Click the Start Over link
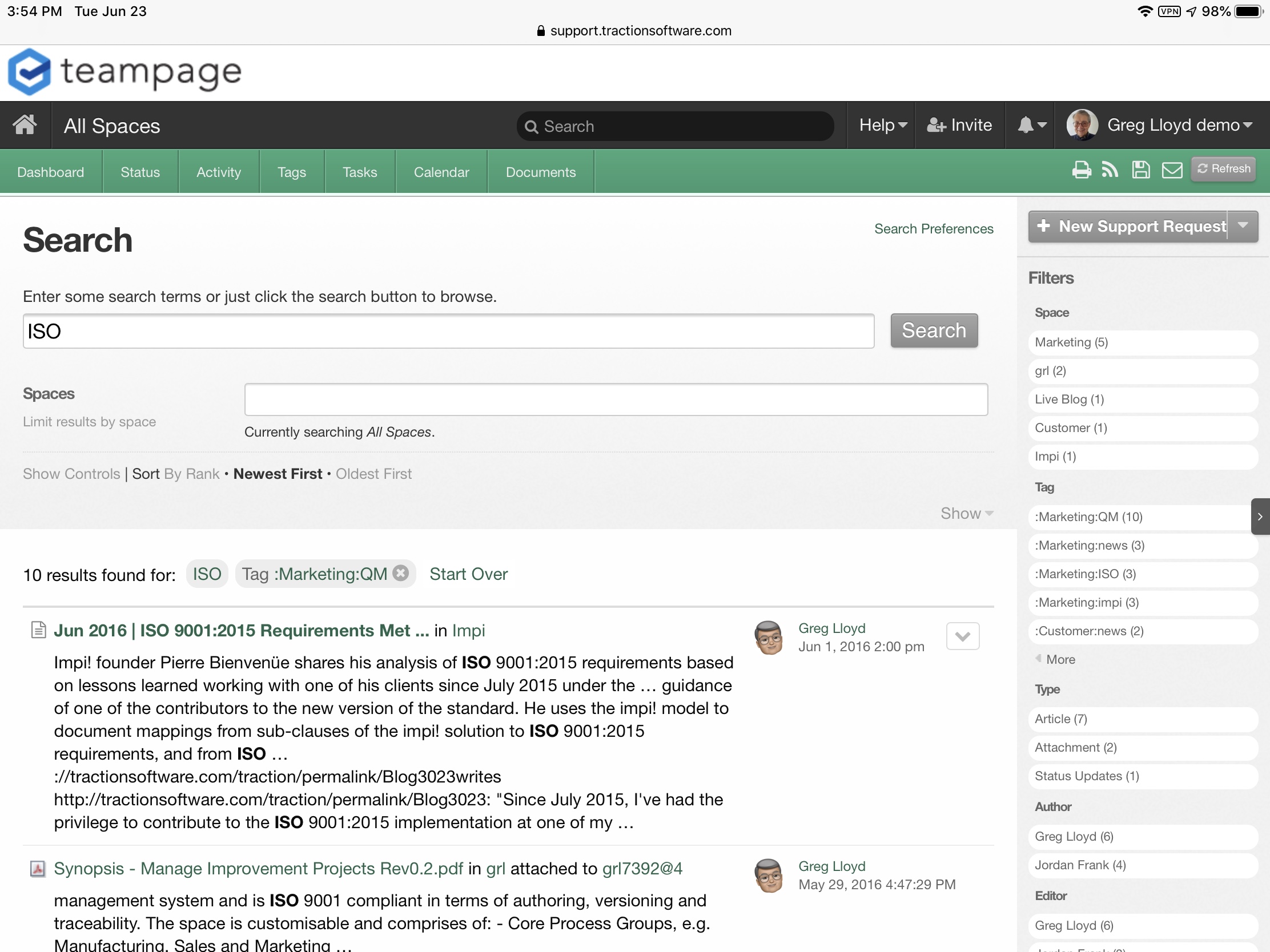 coord(468,574)
